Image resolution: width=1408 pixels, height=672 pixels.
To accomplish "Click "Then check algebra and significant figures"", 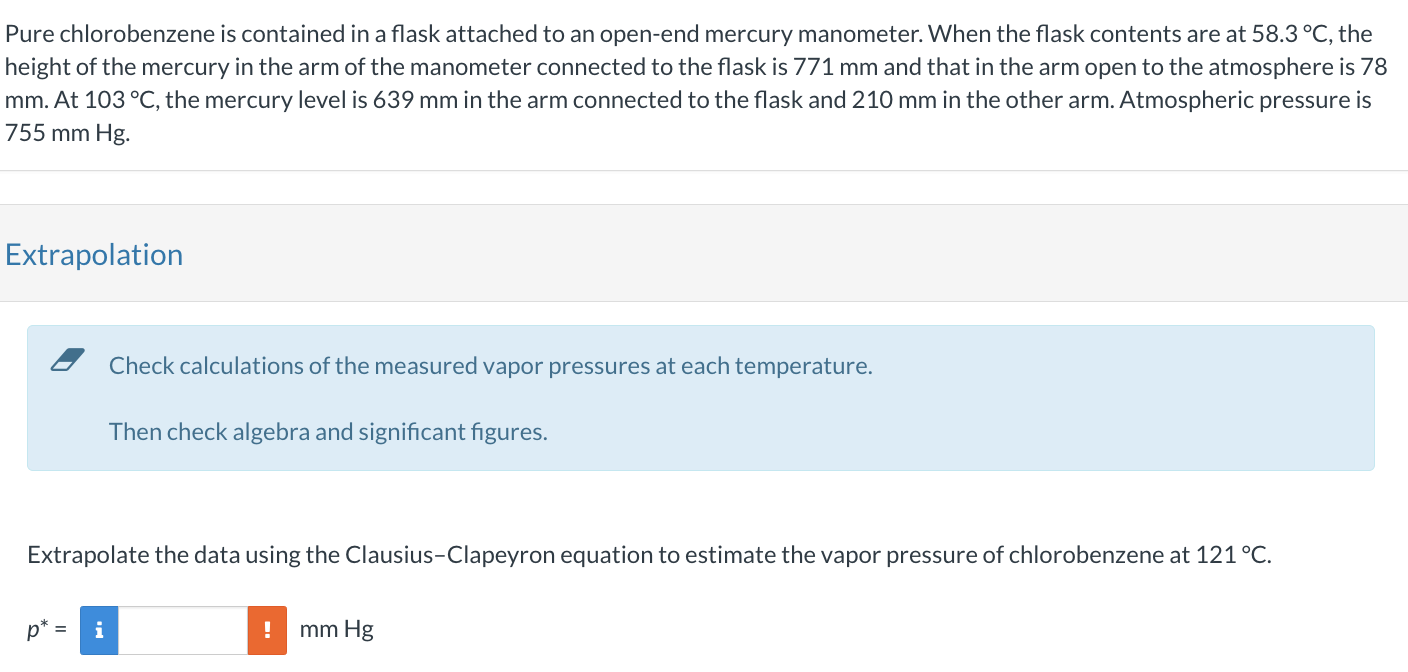I will coord(329,431).
